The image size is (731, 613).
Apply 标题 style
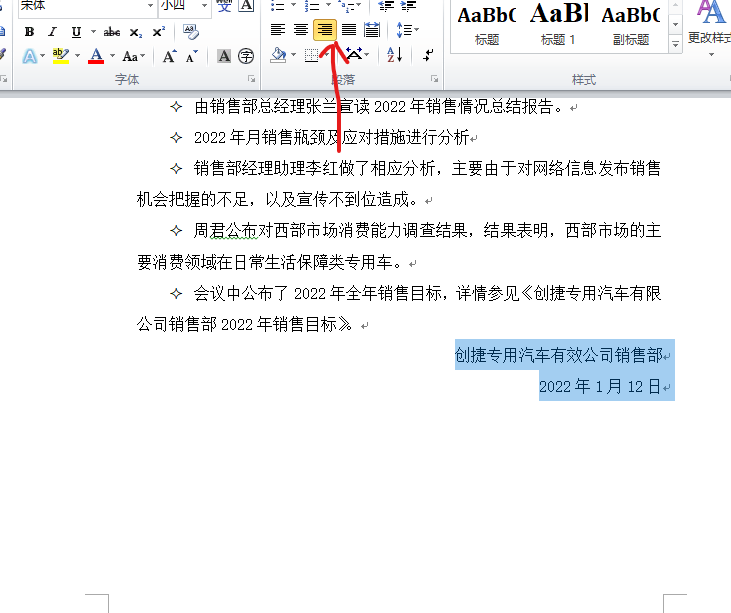click(x=487, y=25)
